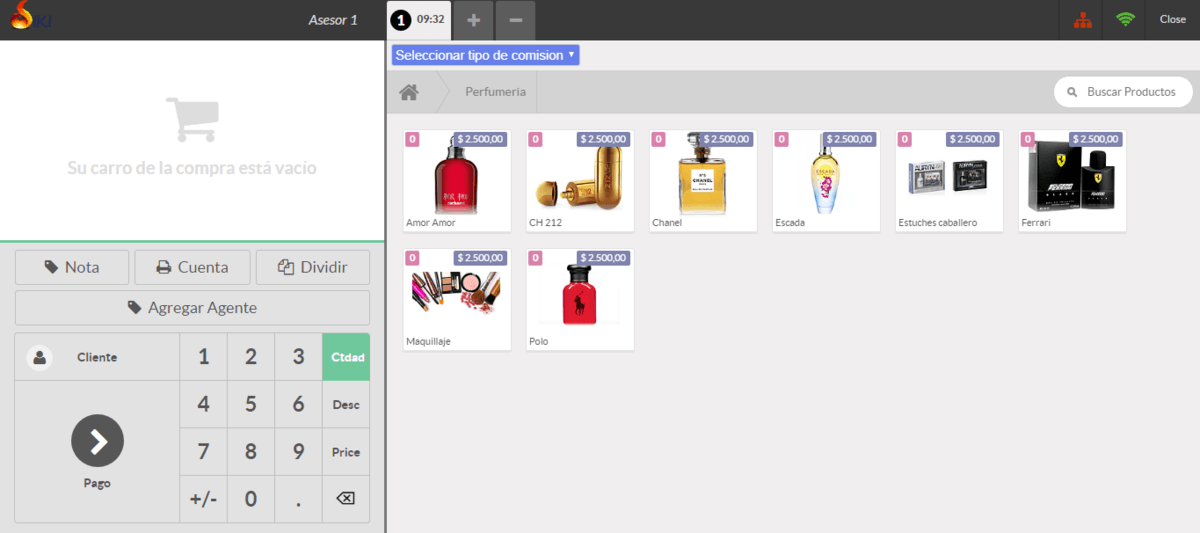The height and width of the screenshot is (533, 1200).
Task: Tap the number 7 key
Action: 204,452
